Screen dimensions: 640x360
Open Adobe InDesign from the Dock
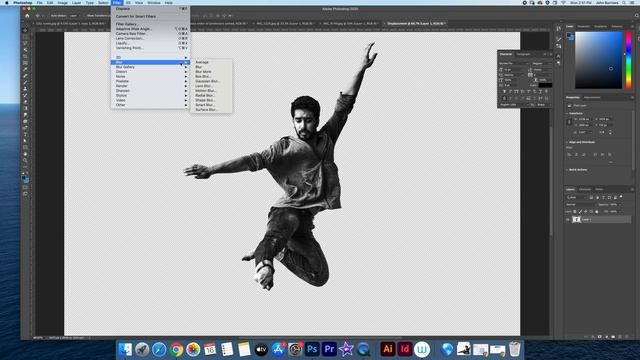(x=404, y=349)
